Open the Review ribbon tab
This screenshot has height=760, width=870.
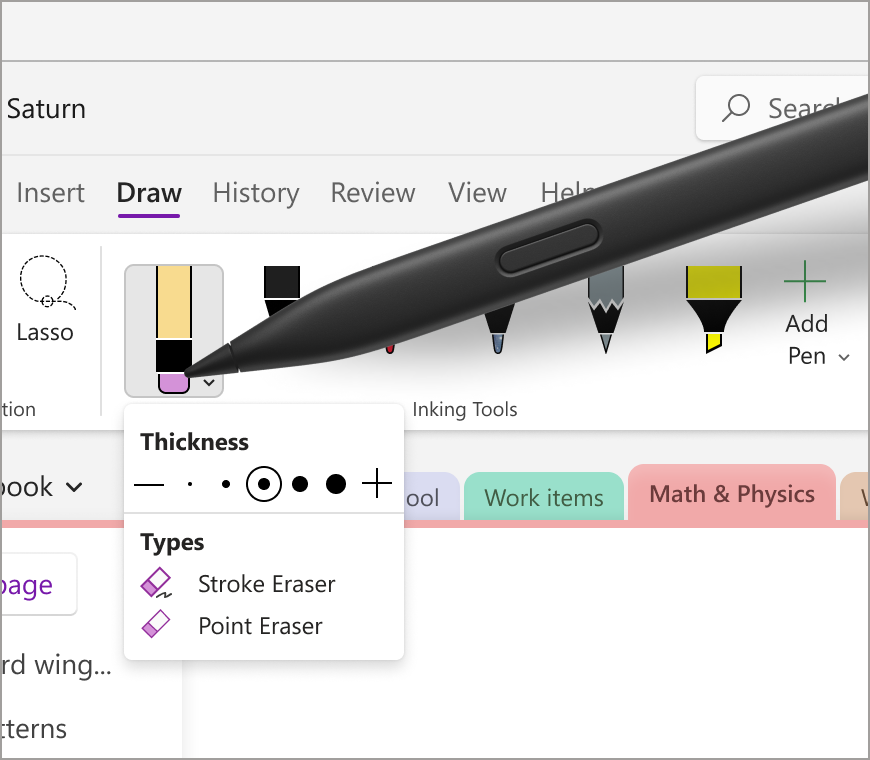(x=373, y=193)
